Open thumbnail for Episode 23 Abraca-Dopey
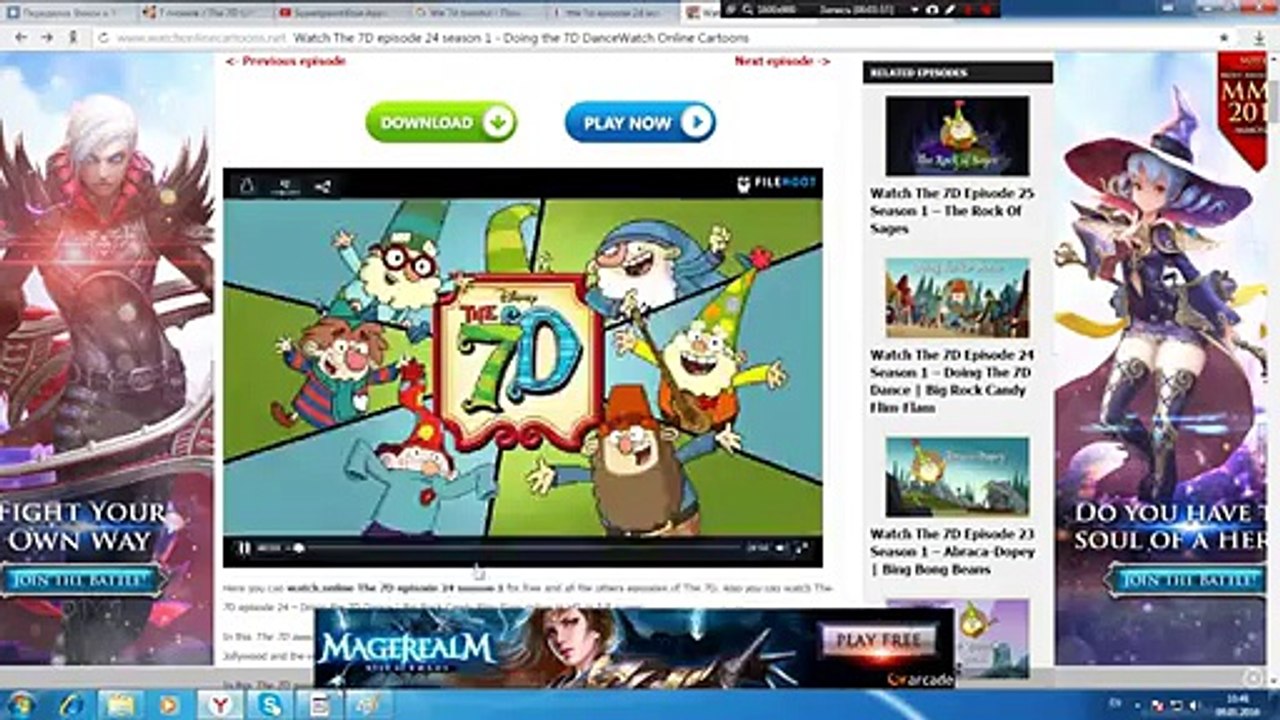Screen dimensions: 1280x720 (957, 477)
